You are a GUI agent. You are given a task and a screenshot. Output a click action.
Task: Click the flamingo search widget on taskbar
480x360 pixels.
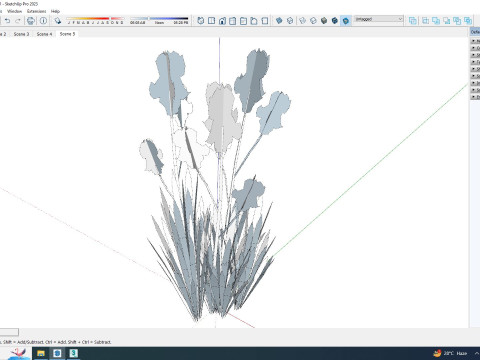click(17, 353)
